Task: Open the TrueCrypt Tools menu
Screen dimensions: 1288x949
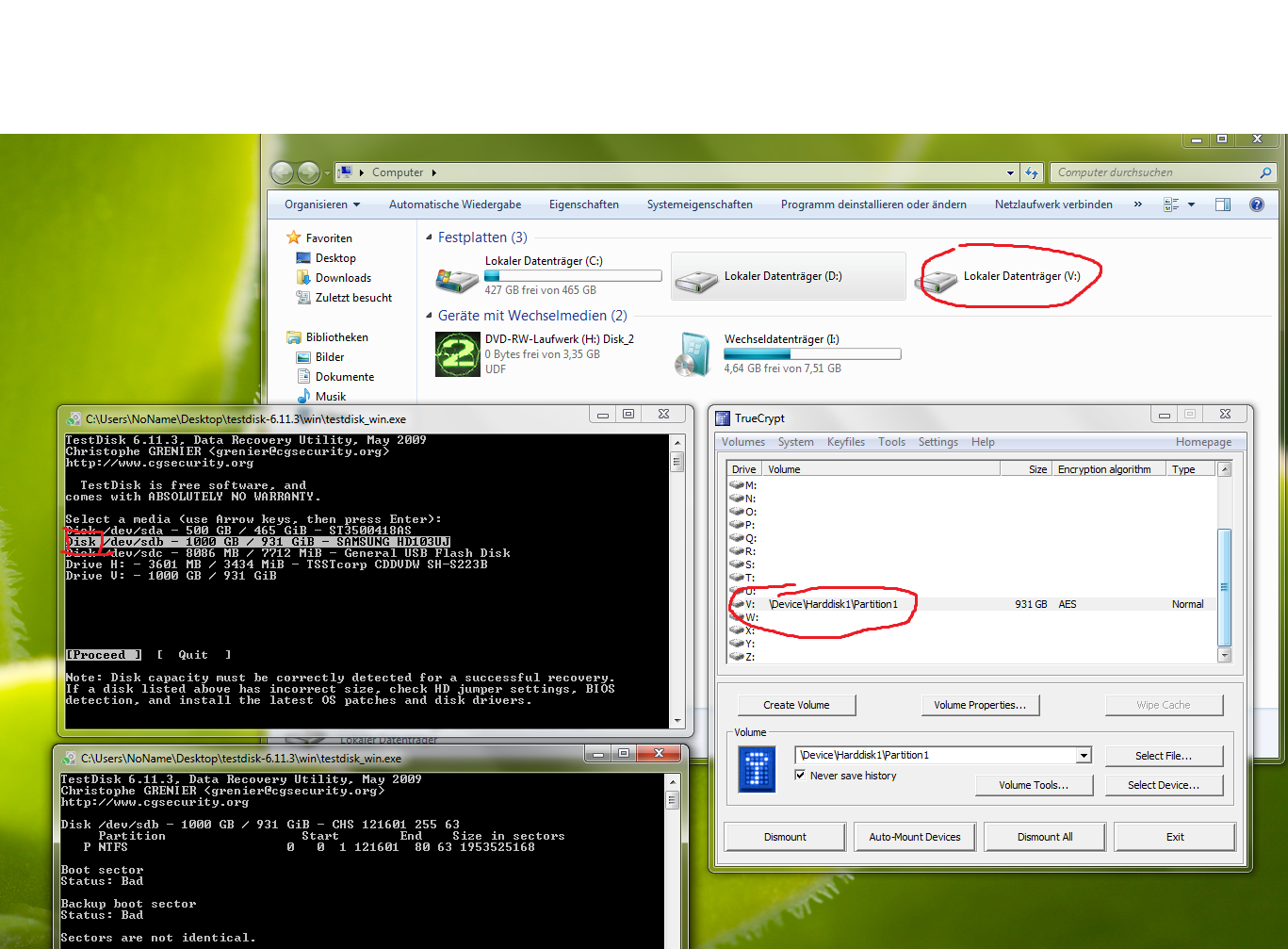Action: pyautogui.click(x=891, y=442)
